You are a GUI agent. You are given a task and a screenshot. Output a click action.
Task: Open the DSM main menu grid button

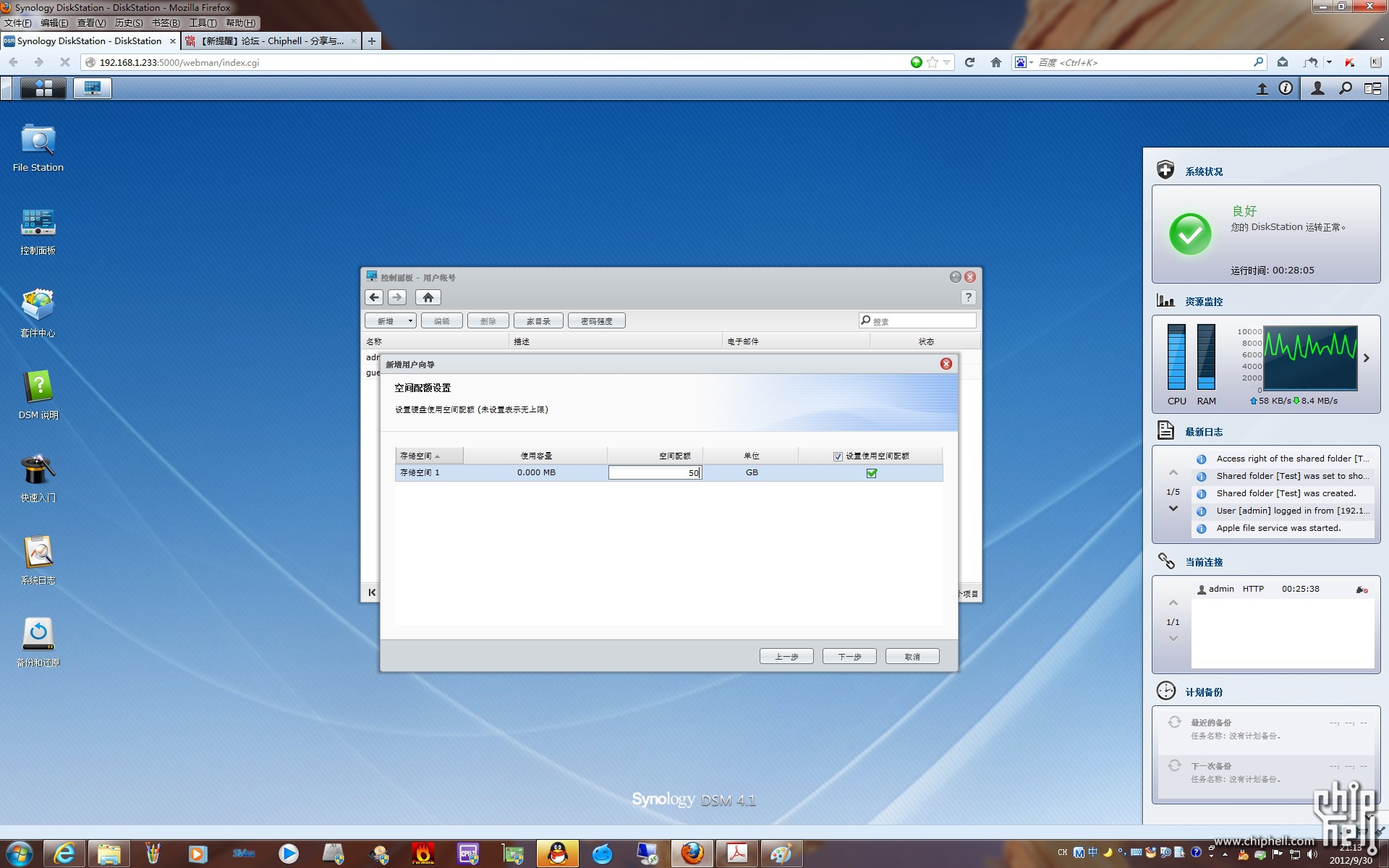point(43,88)
